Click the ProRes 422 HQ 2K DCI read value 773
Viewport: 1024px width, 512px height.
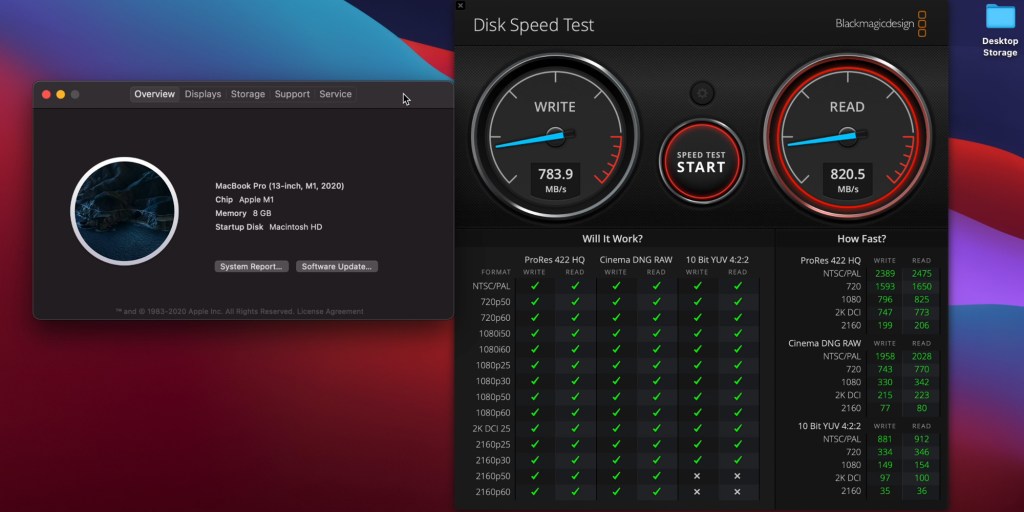tap(921, 313)
